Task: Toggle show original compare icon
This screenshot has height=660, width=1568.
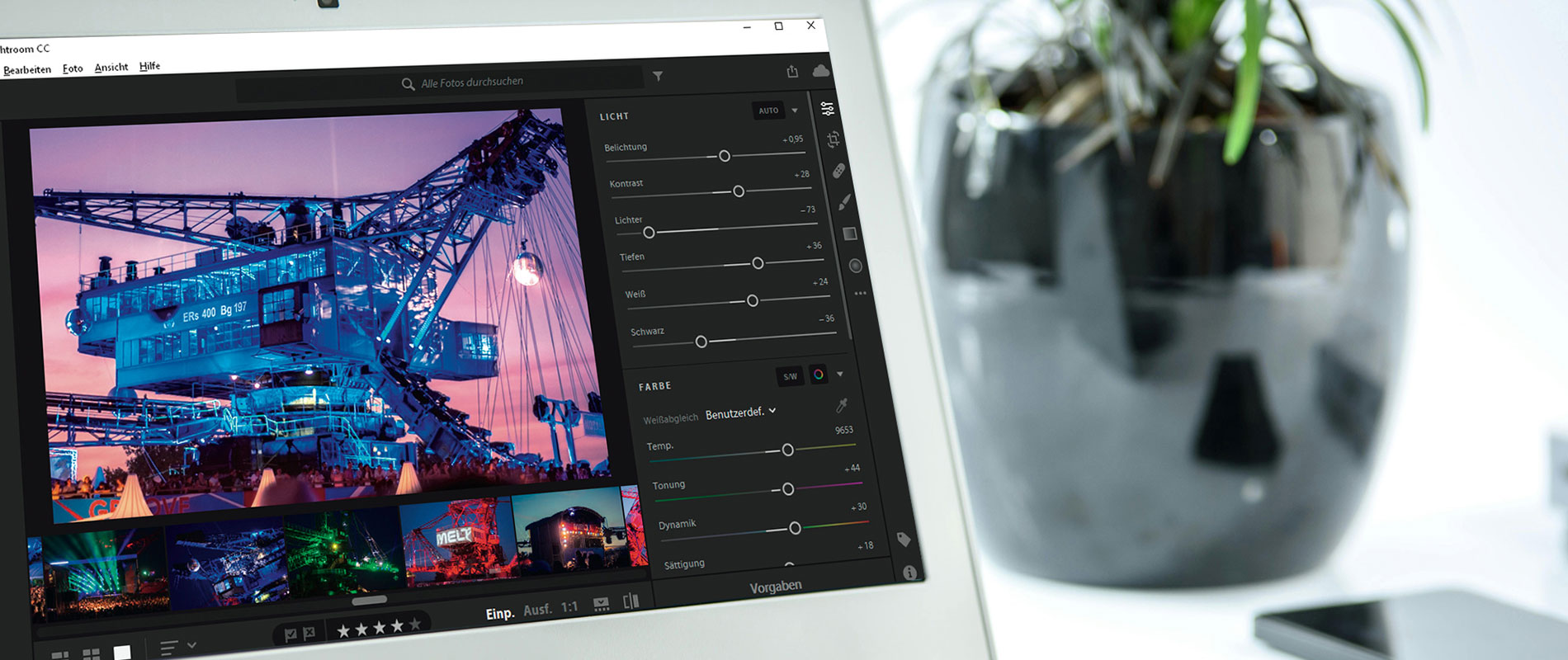Action: (x=631, y=601)
